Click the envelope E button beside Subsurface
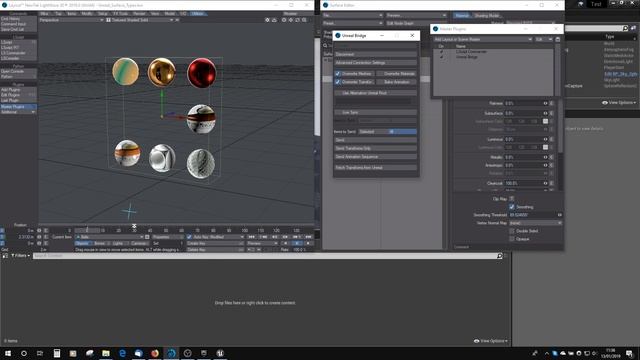Viewport: 640px width, 360px height. [551, 113]
